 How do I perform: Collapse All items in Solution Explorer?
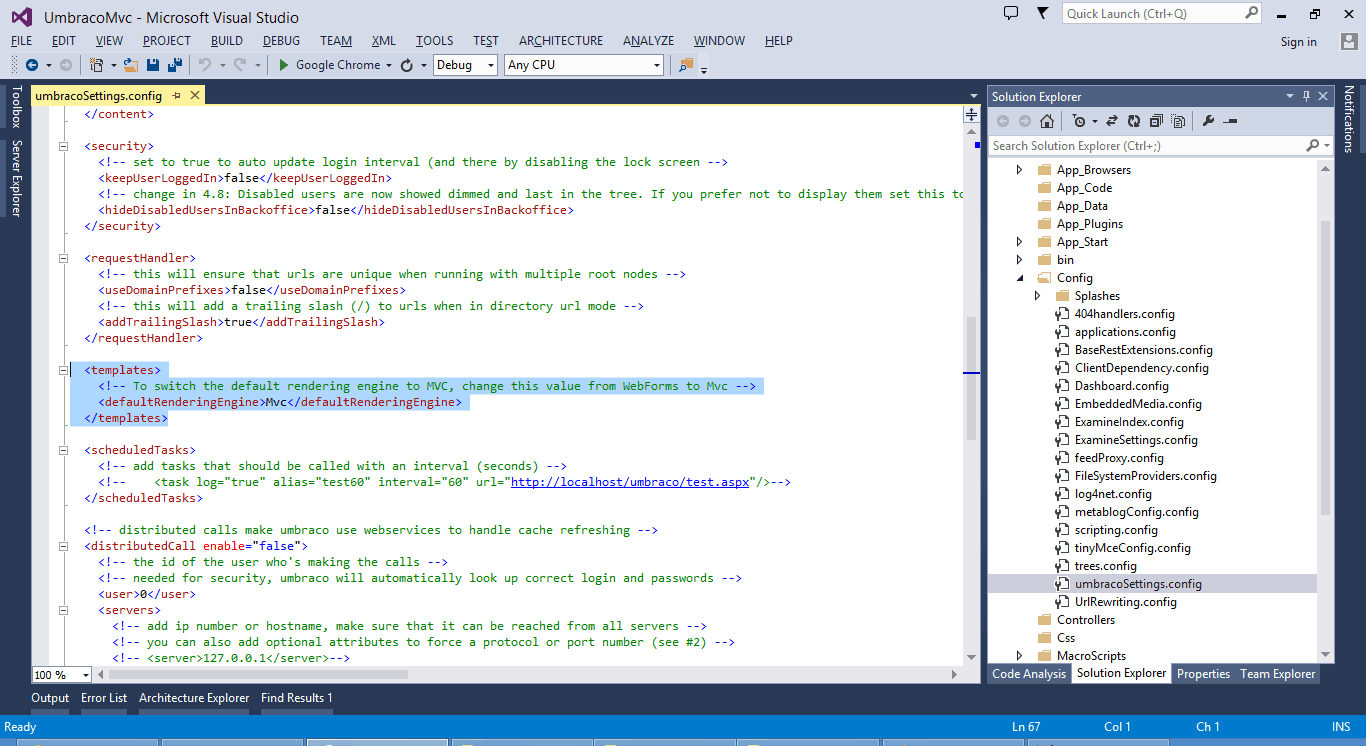pos(1156,121)
